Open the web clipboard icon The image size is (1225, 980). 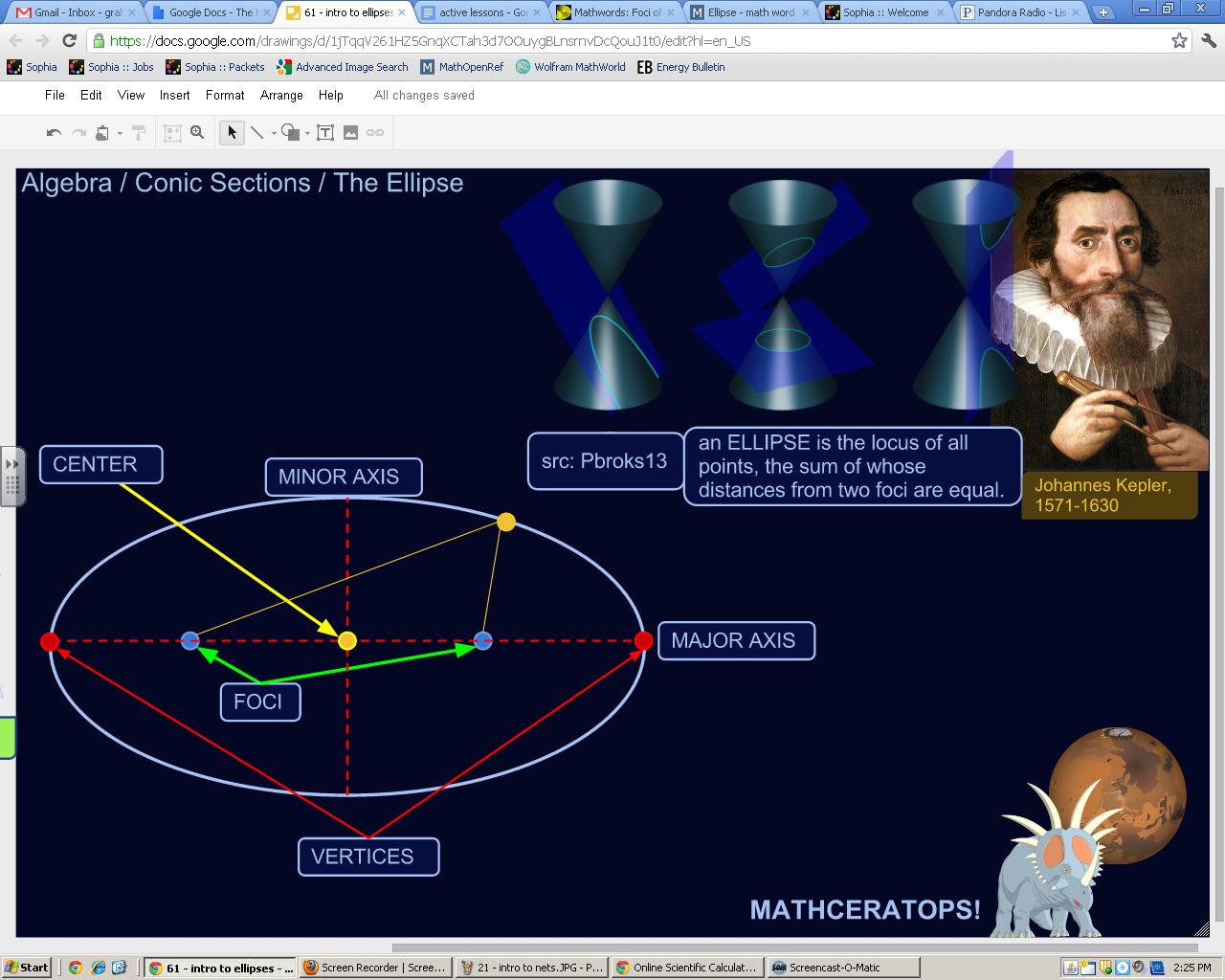(102, 133)
